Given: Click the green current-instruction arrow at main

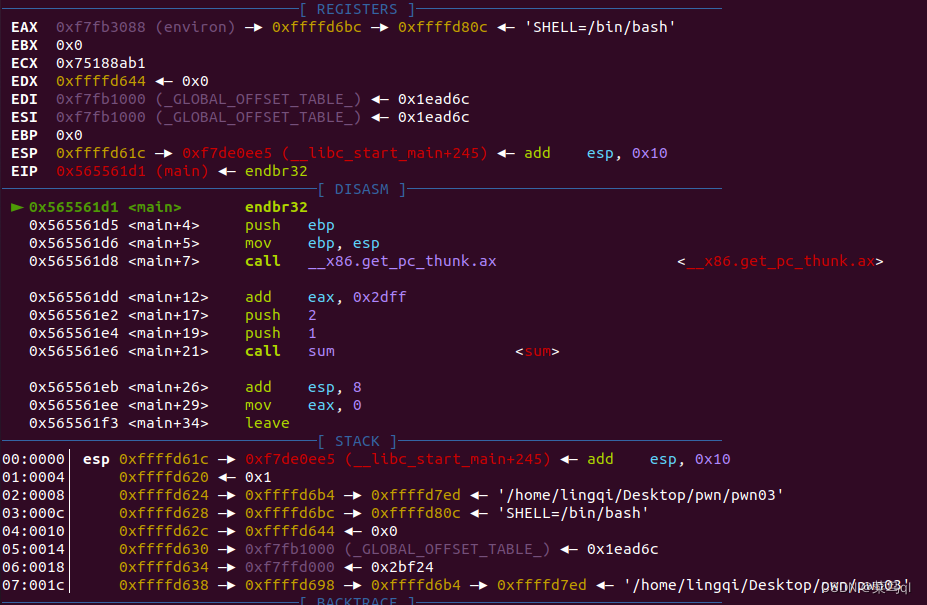Looking at the screenshot, I should 17,208.
